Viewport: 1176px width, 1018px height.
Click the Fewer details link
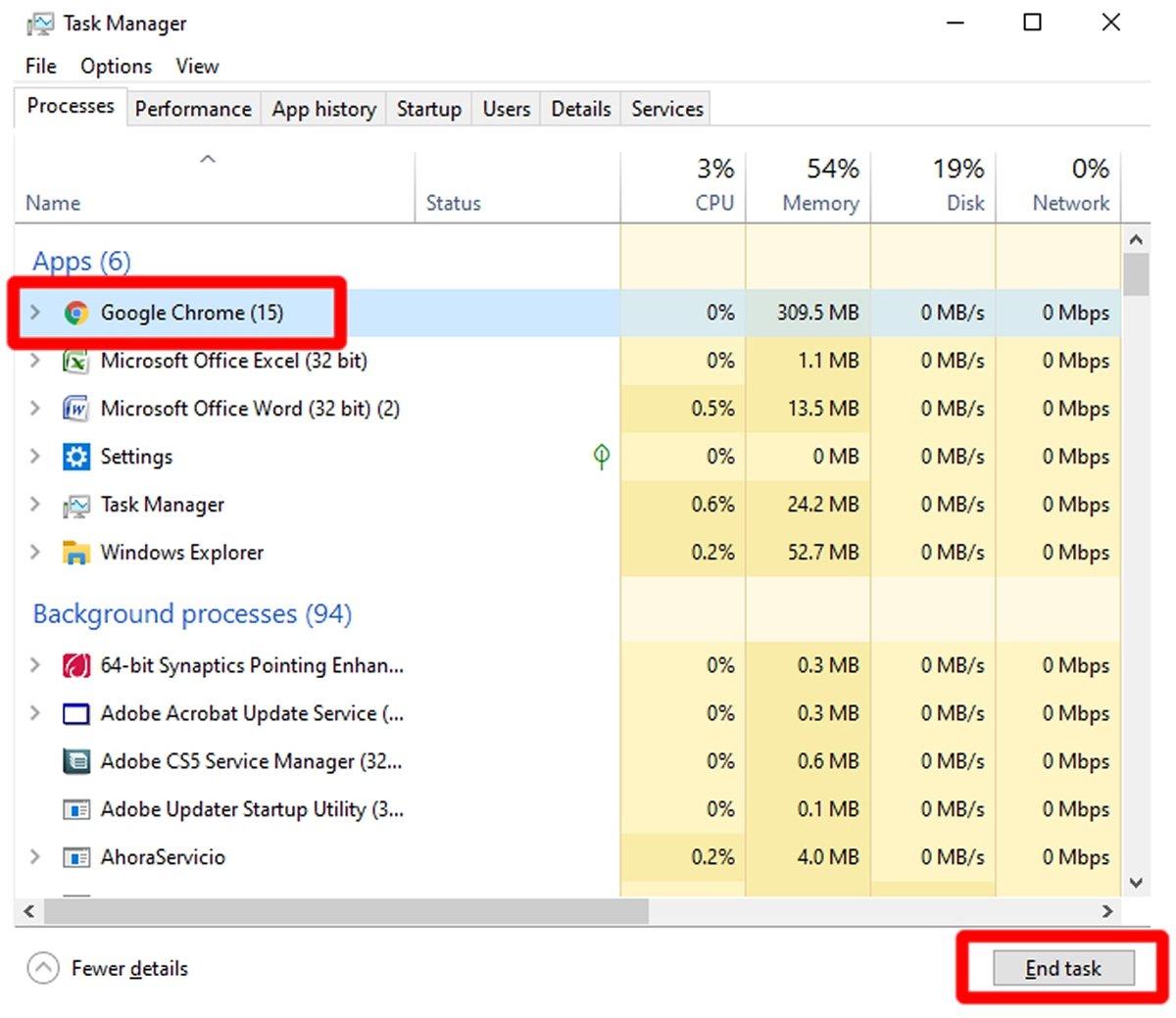129,968
